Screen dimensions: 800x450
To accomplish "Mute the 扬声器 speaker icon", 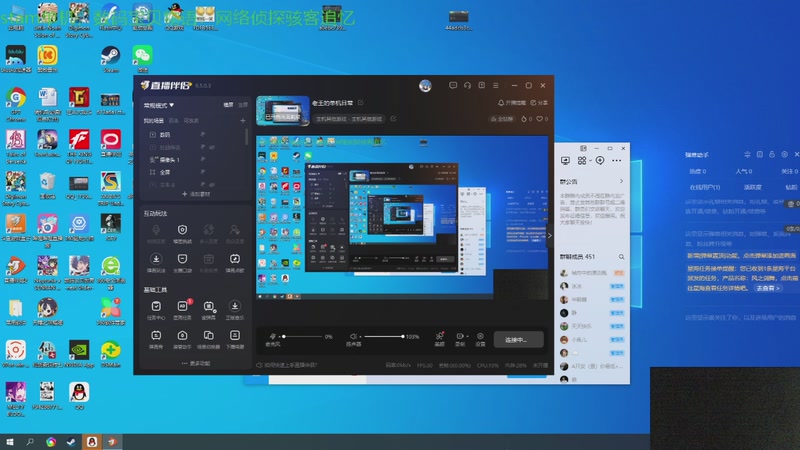I will click(353, 336).
